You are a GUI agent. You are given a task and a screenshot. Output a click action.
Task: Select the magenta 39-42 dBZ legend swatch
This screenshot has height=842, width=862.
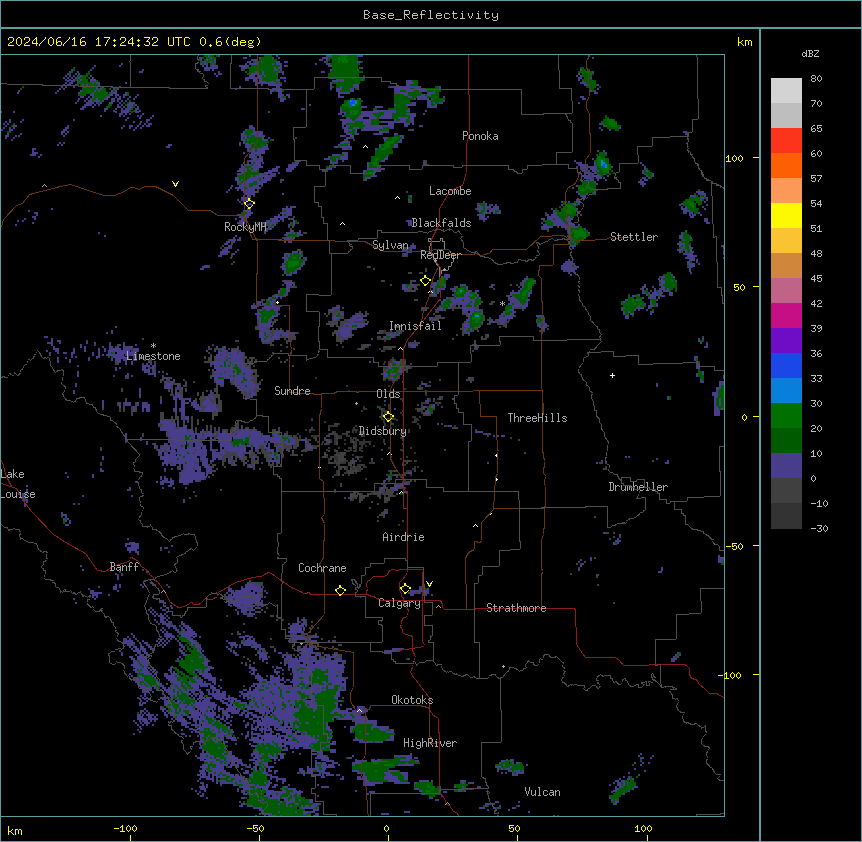pyautogui.click(x=786, y=315)
